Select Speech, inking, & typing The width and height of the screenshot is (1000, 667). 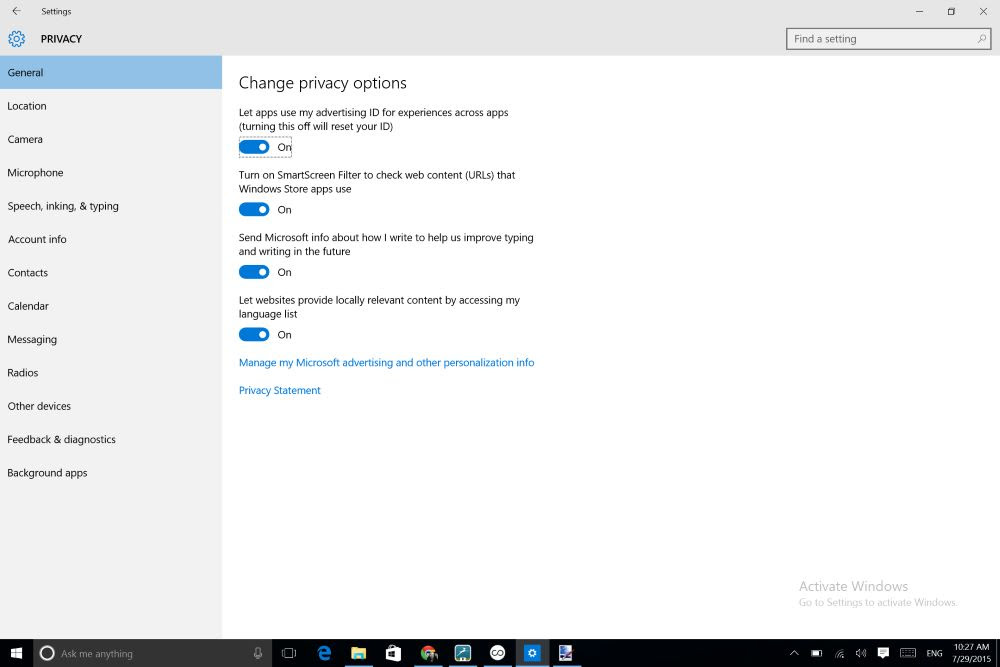[x=111, y=206]
